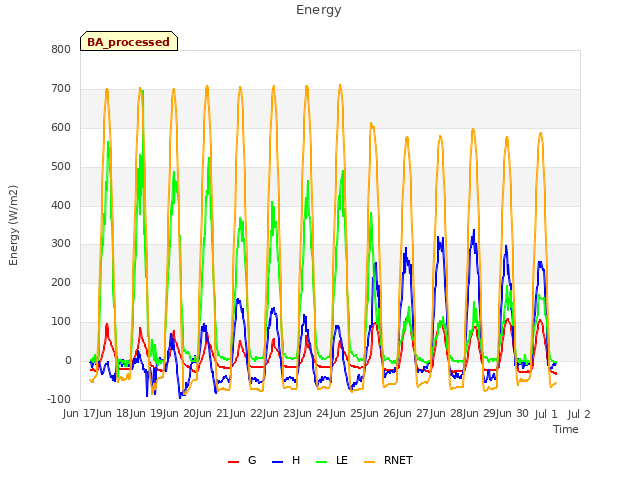Click the 'H' legend label

pyautogui.click(x=296, y=460)
